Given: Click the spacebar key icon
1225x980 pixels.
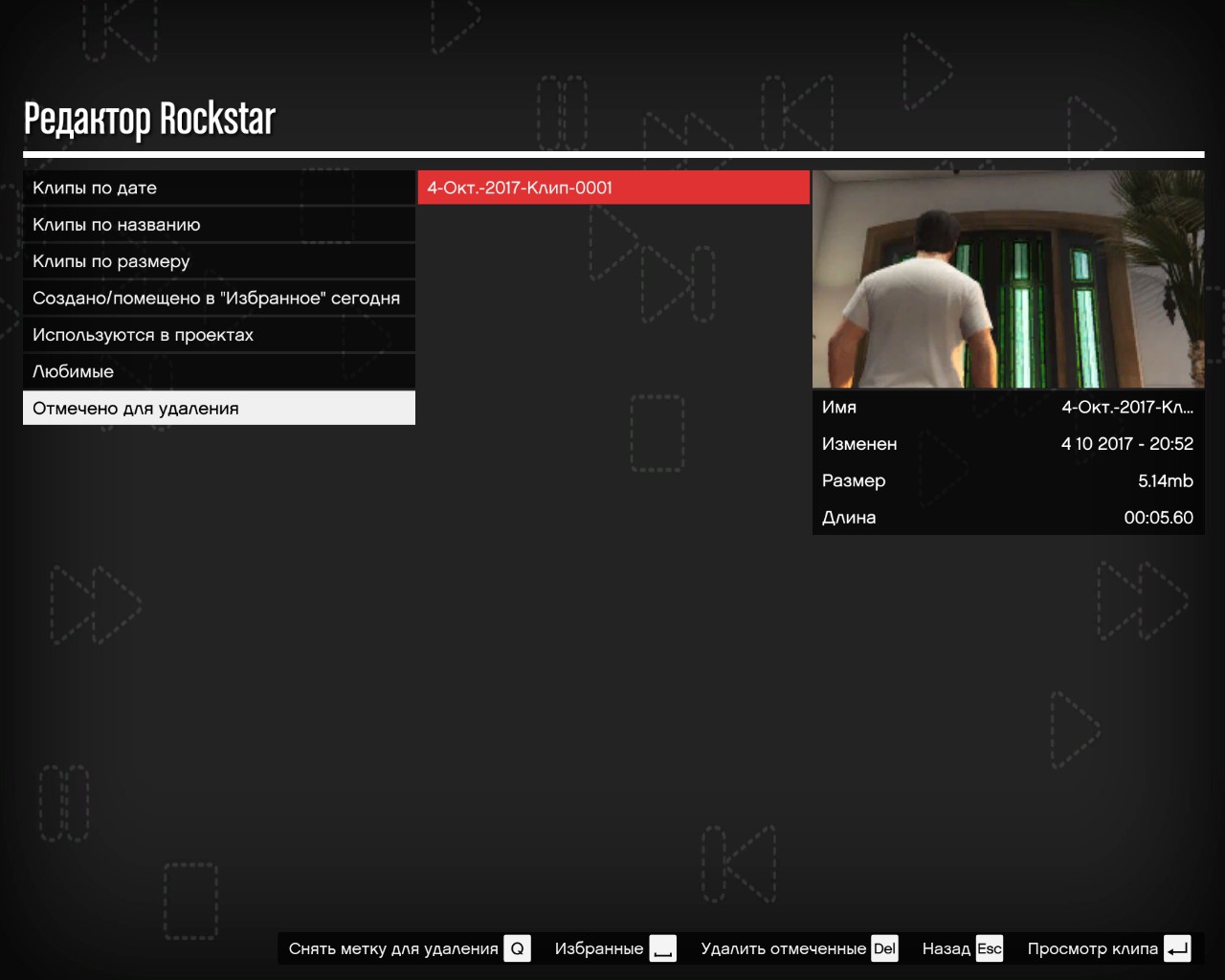Looking at the screenshot, I should point(662,948).
